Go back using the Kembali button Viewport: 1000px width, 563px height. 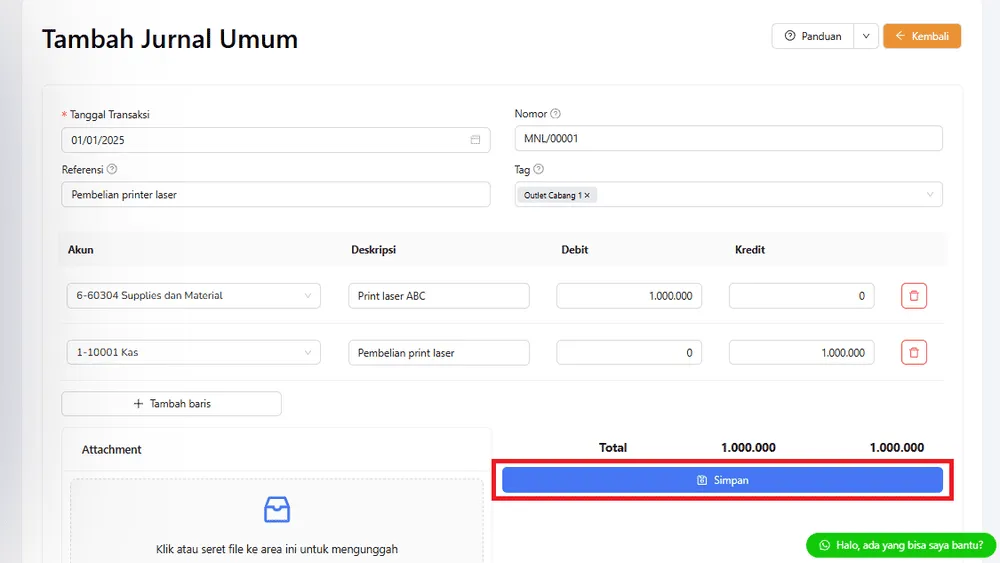[922, 36]
